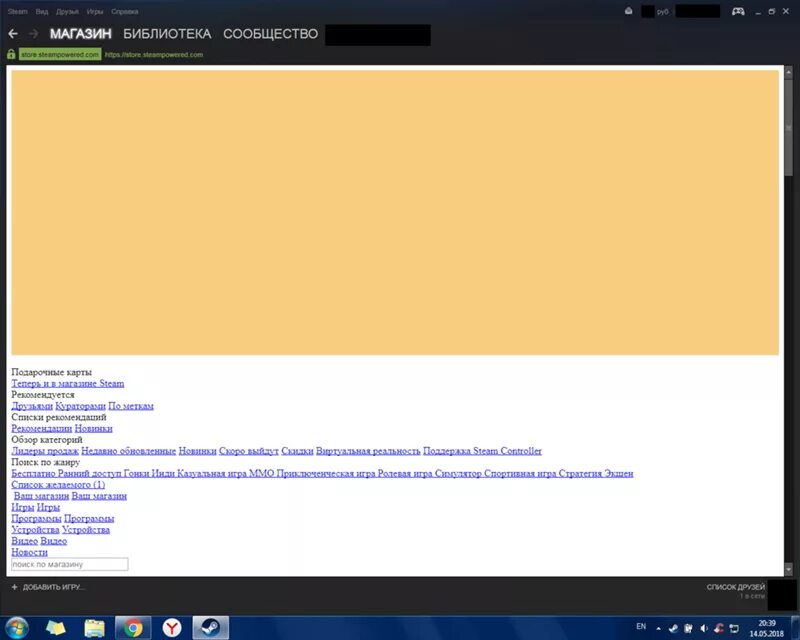800x640 pixels.
Task: Click the ДОБАВИТЬ ИГРУ button
Action: (x=48, y=587)
